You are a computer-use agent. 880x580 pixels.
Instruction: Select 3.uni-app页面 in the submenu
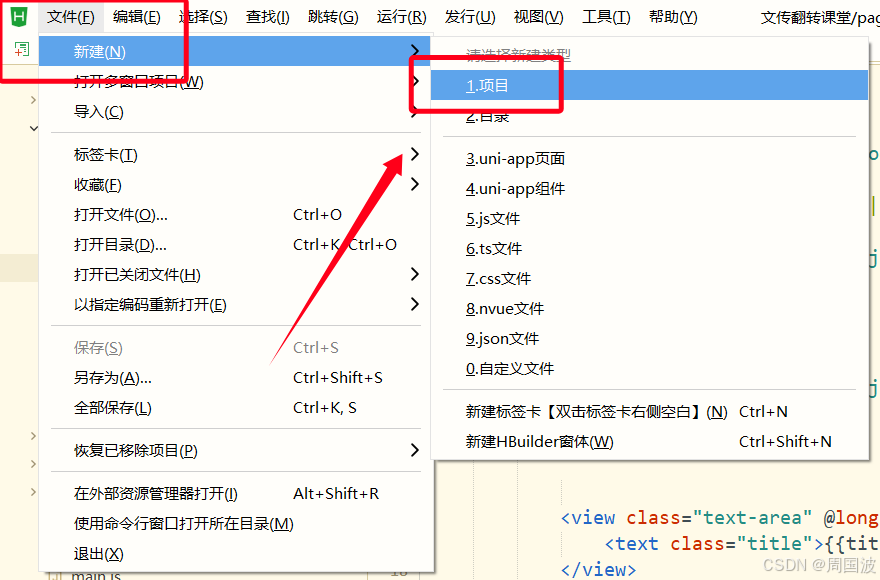[x=649, y=159]
